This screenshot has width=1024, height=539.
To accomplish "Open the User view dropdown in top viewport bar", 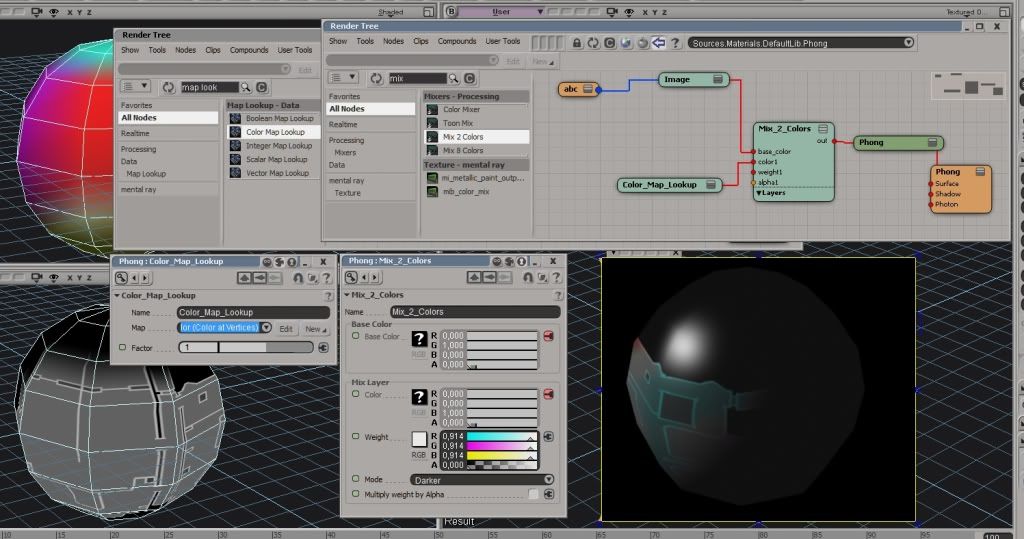I will pyautogui.click(x=502, y=12).
